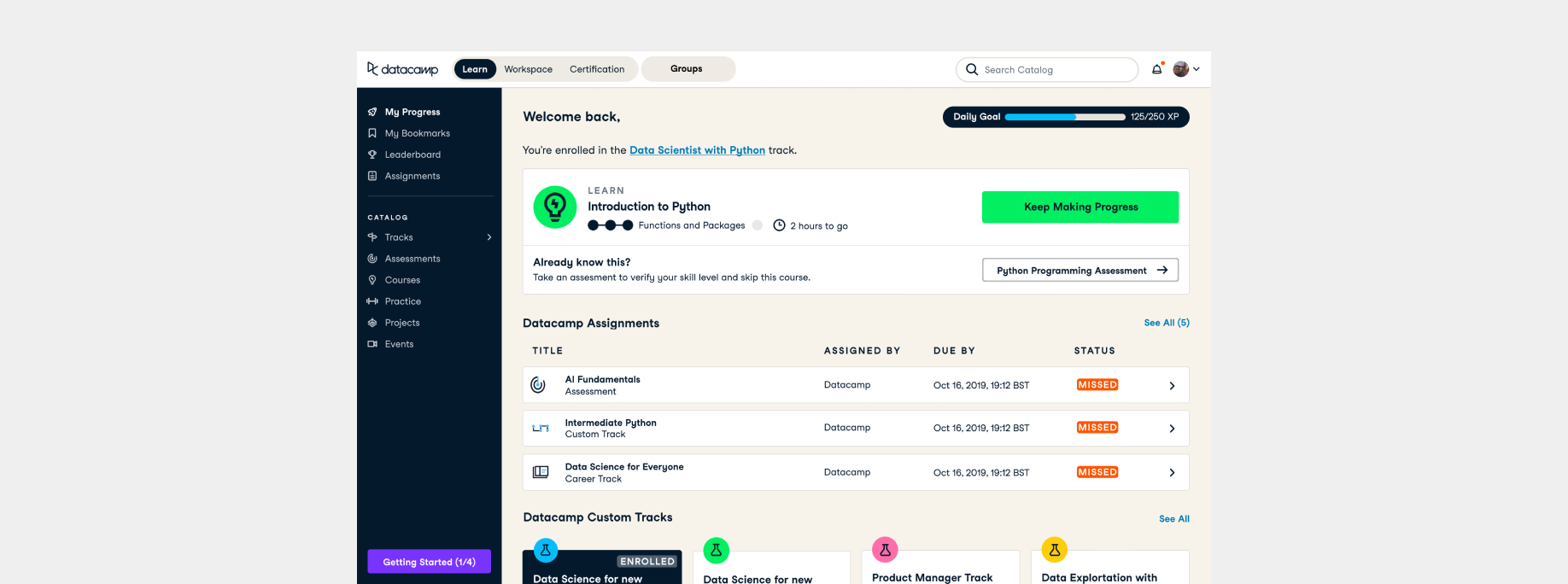Screen dimensions: 1568x584
Task: Select Practice in the catalog menu
Action: coord(402,301)
